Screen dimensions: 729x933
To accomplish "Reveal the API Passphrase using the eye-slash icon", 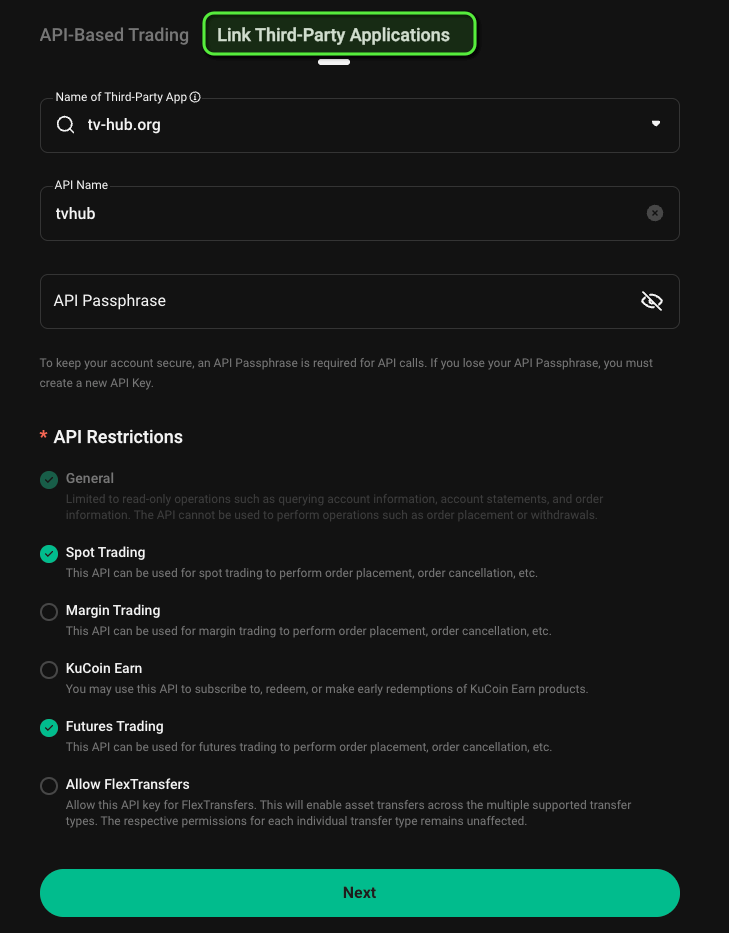I will click(x=651, y=301).
